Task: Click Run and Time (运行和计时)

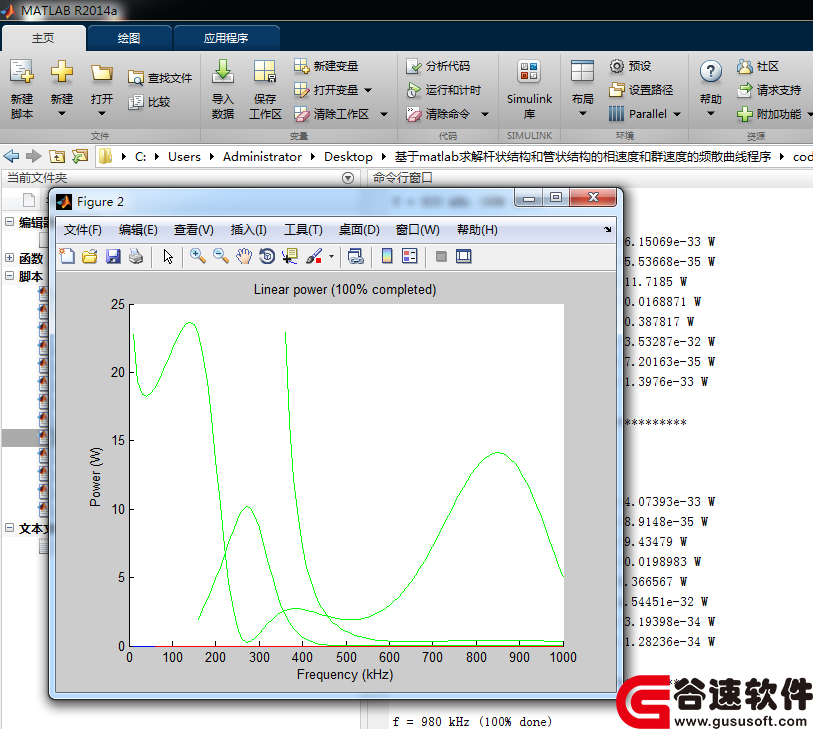Action: click(x=444, y=90)
